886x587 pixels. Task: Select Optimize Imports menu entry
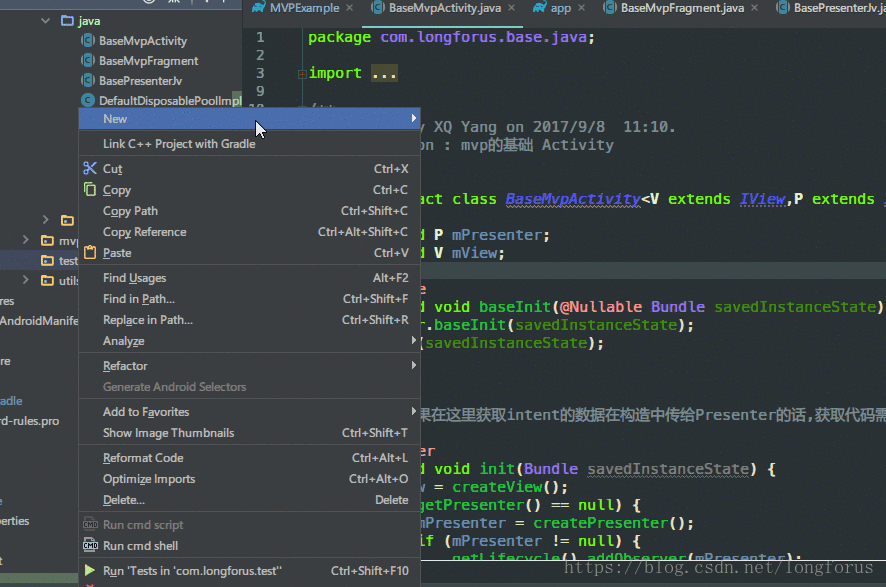pyautogui.click(x=249, y=479)
